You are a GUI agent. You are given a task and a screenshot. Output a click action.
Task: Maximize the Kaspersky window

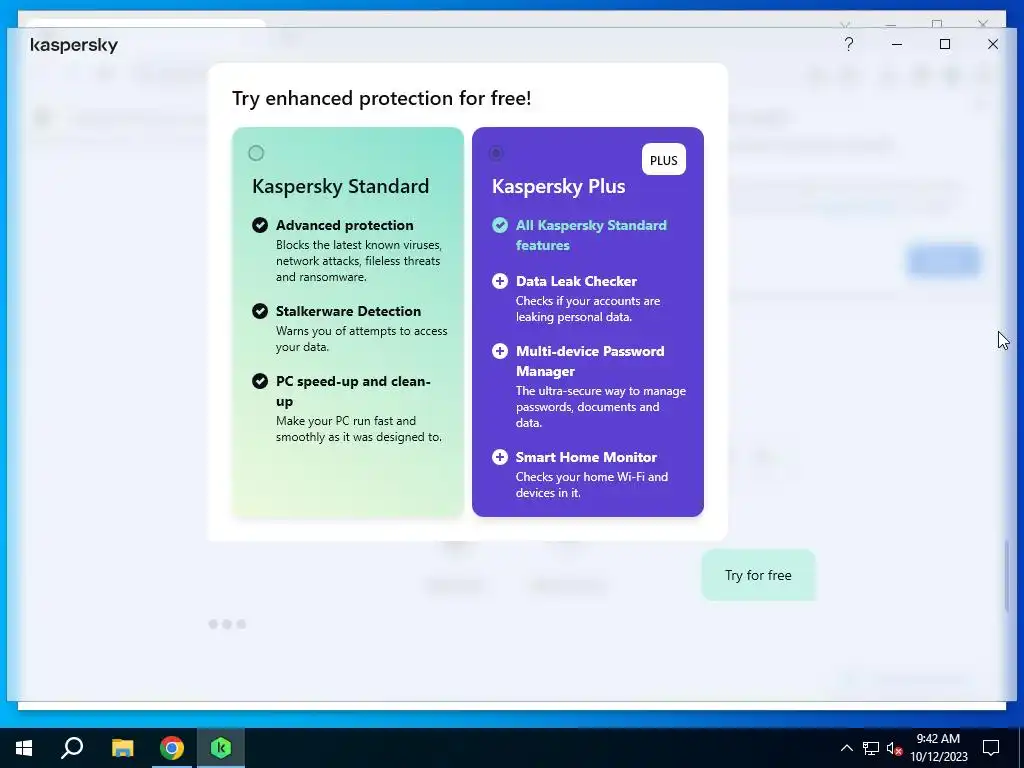click(x=944, y=44)
